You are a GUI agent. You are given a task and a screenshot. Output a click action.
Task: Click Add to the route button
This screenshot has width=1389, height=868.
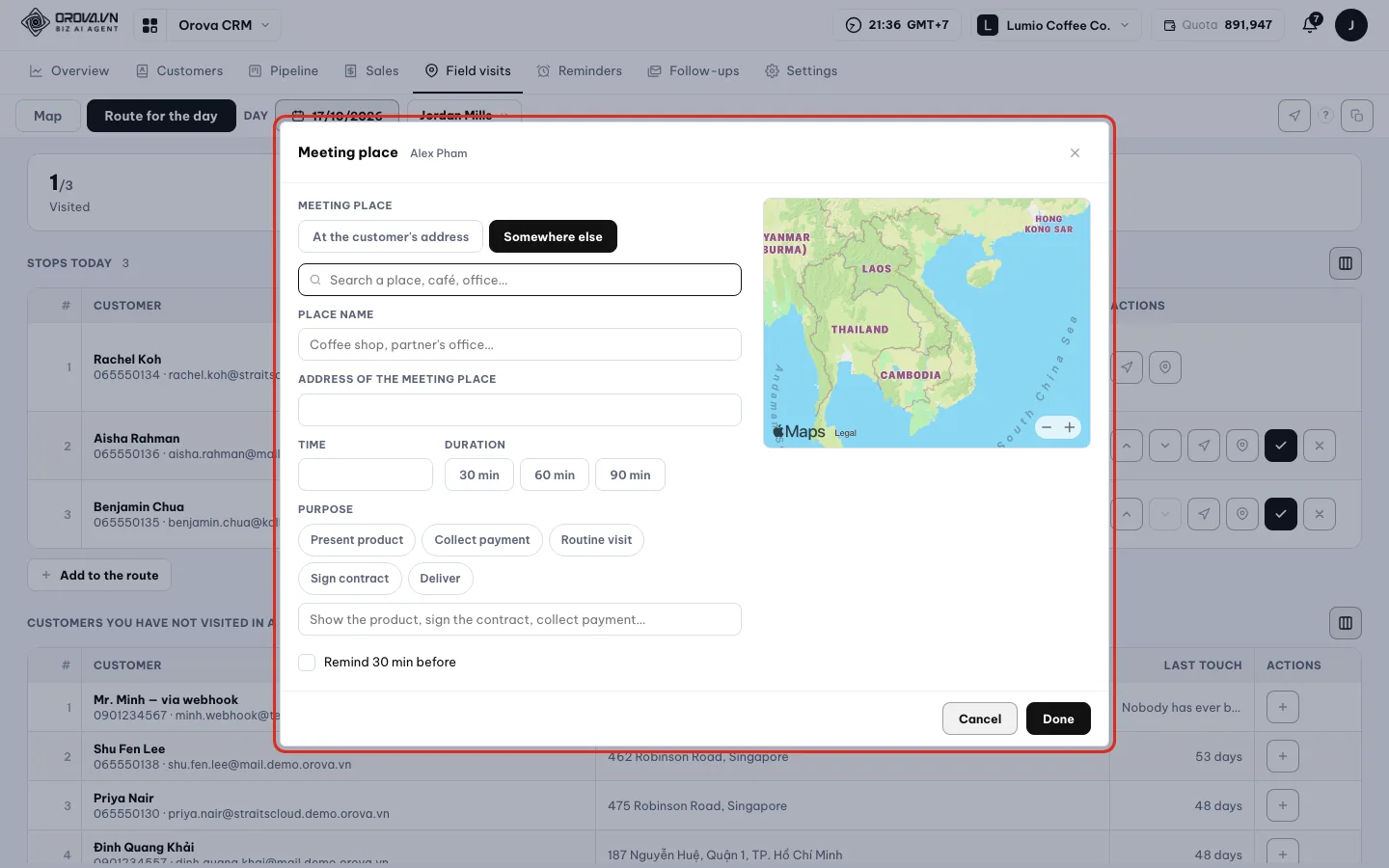pyautogui.click(x=99, y=576)
